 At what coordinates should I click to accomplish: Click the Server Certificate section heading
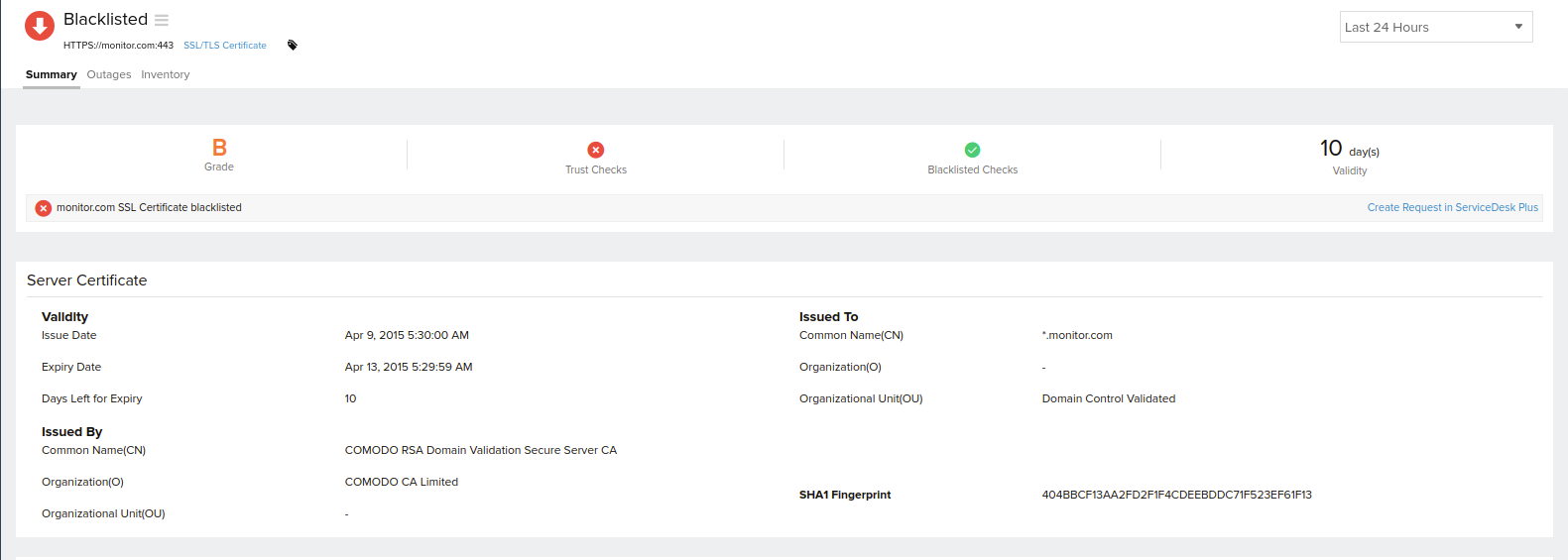[x=87, y=280]
